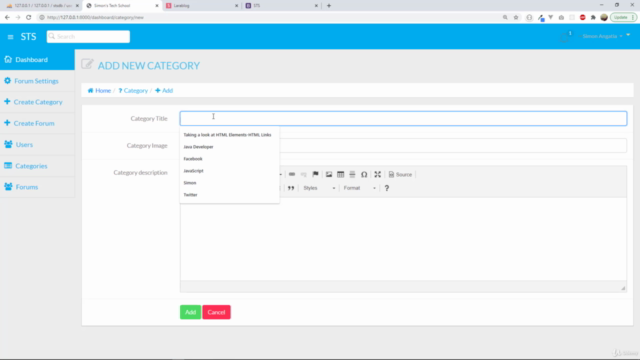Screen dimensions: 640x360
Task: Click the Add breadcrumb link
Action: coord(164,91)
